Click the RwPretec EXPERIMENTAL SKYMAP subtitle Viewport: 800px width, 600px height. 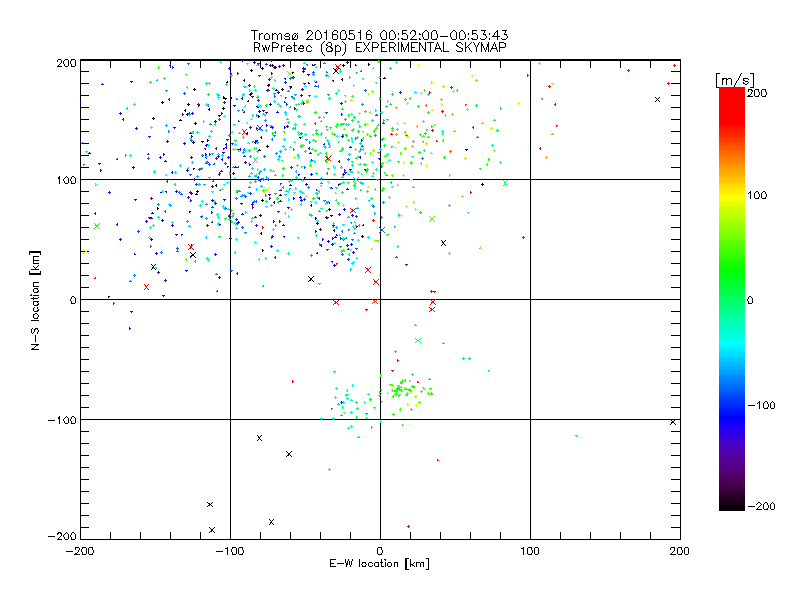tap(379, 48)
